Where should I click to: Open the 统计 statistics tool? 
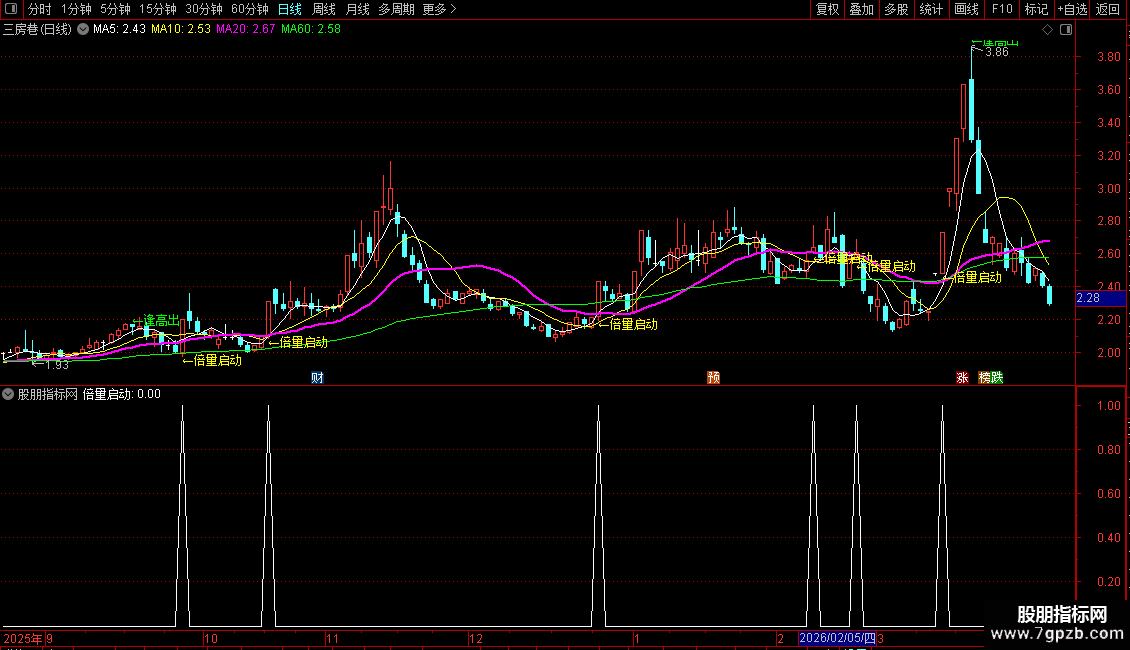coord(931,9)
